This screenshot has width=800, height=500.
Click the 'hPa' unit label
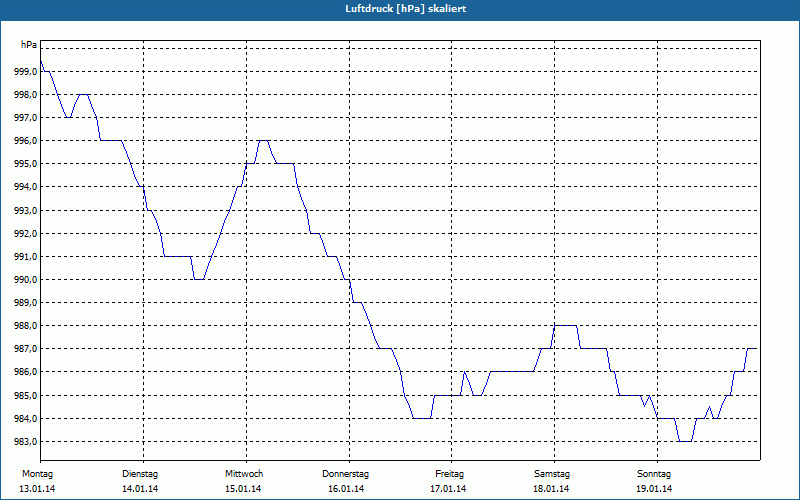coord(29,45)
